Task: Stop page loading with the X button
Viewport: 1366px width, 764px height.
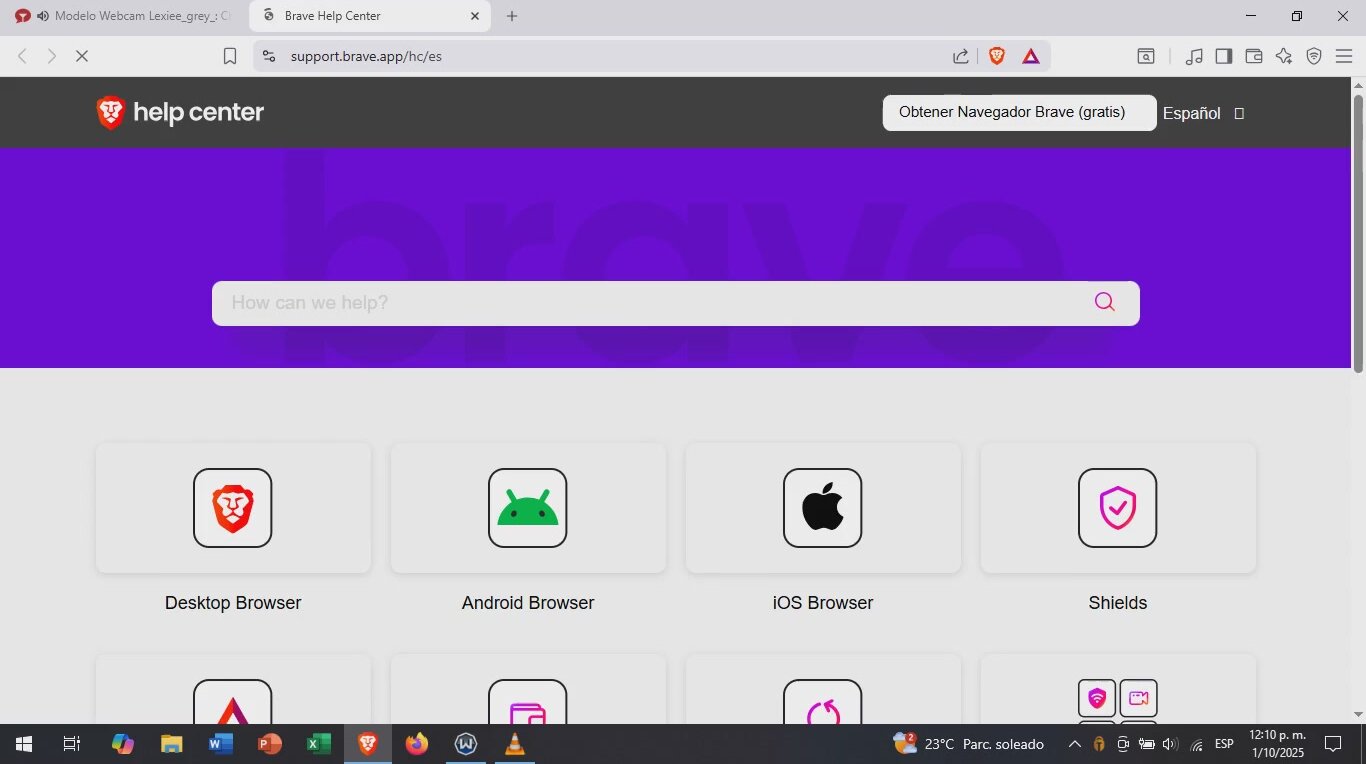Action: pyautogui.click(x=82, y=56)
